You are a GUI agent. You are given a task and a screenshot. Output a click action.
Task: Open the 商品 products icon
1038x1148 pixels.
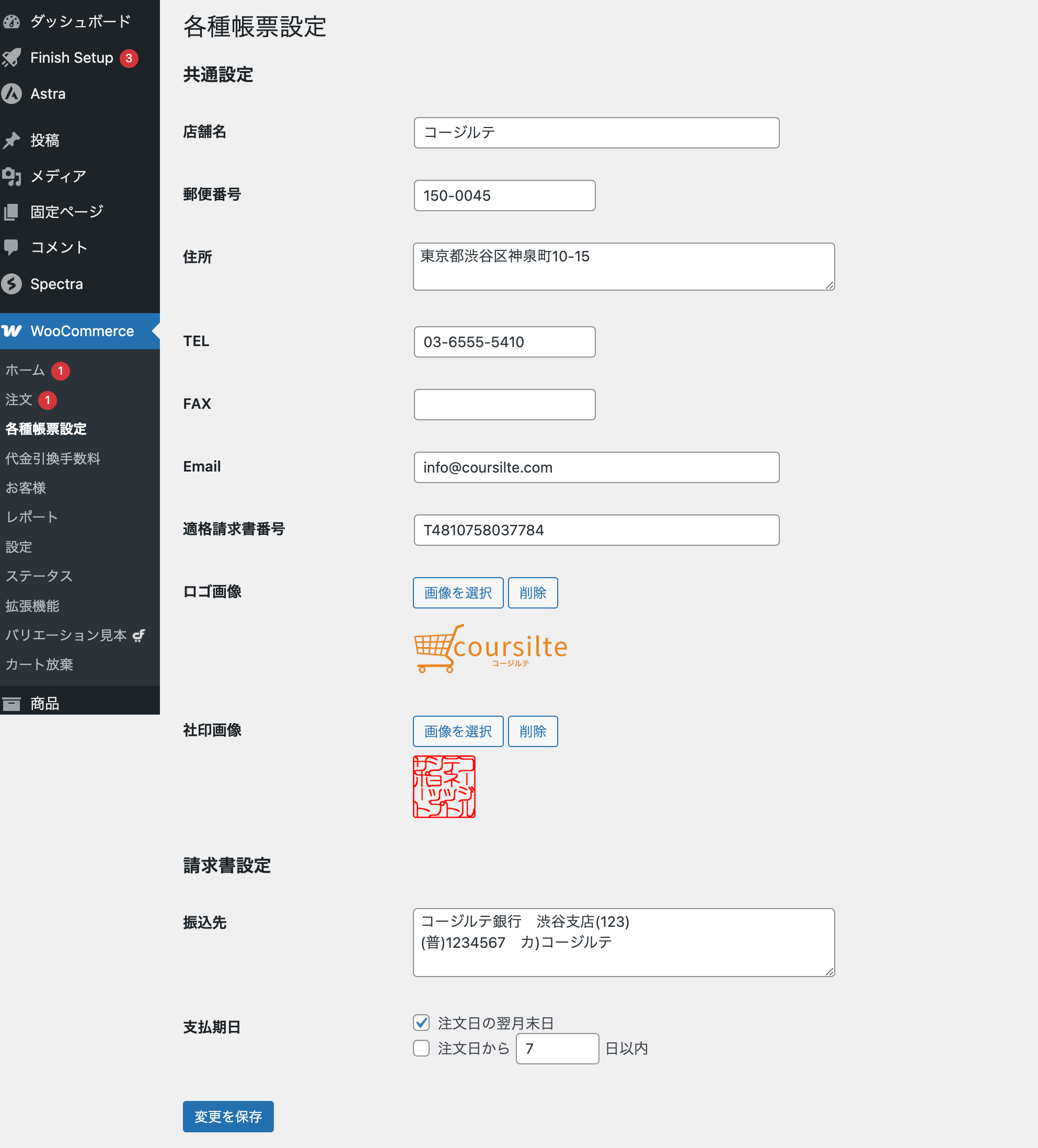pos(13,703)
